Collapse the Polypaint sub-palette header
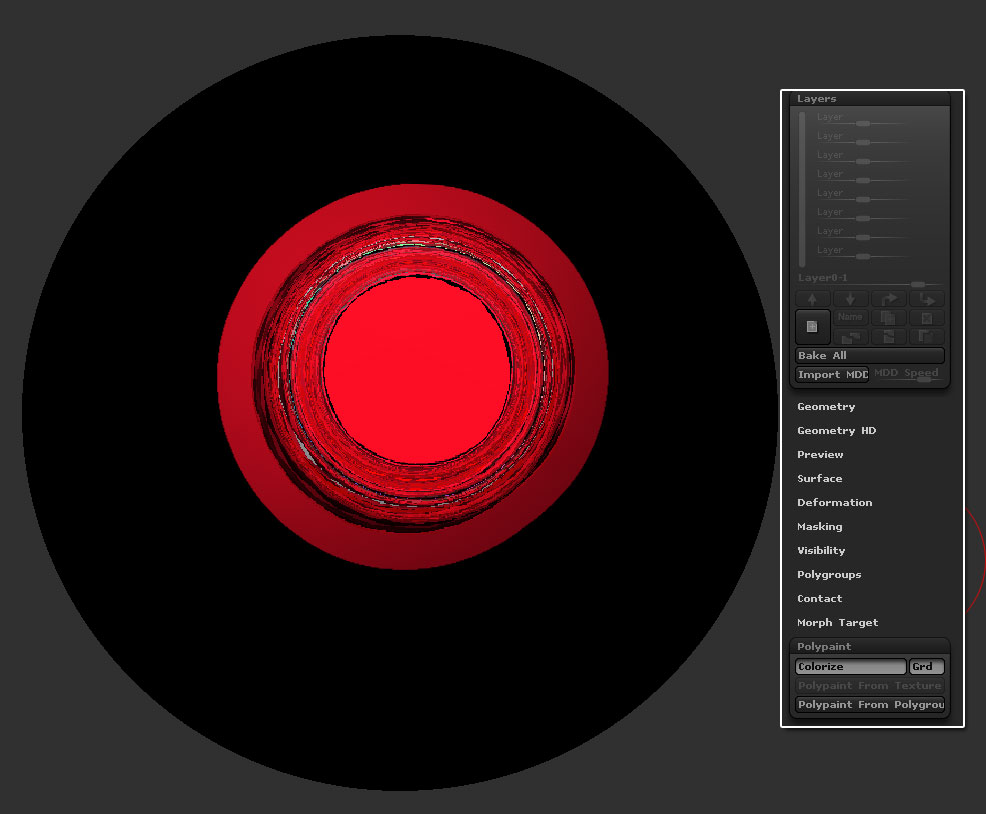The image size is (986, 814). click(x=870, y=647)
